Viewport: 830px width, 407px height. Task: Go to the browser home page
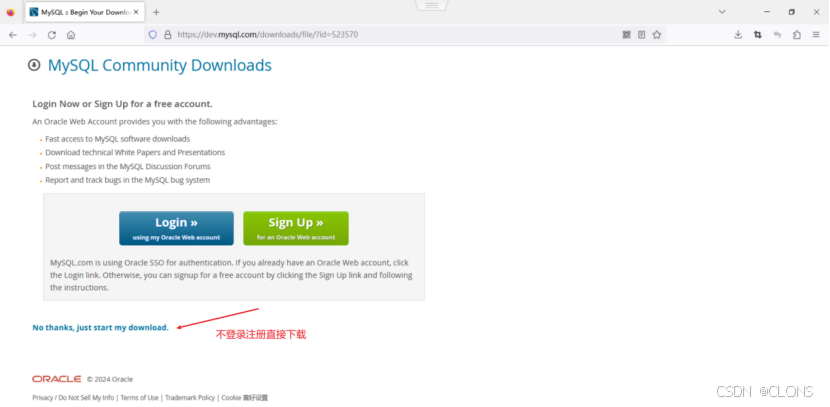coord(71,35)
